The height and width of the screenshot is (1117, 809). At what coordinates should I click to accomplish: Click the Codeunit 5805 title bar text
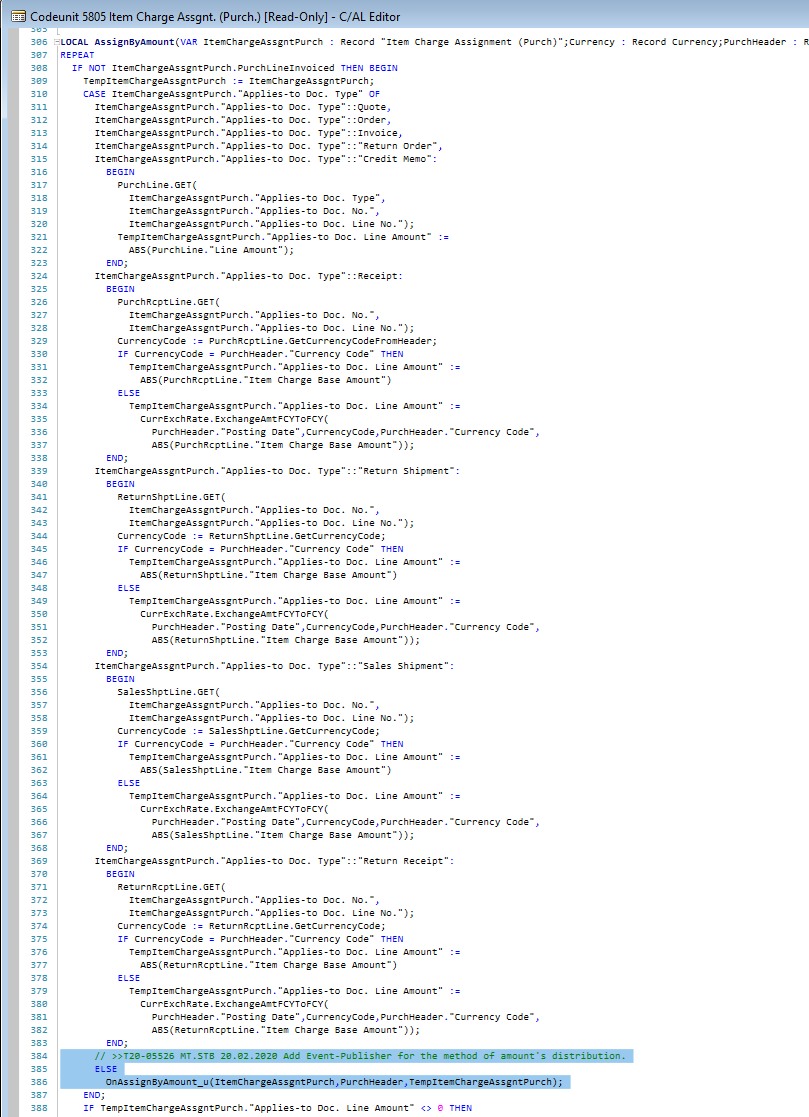point(150,16)
